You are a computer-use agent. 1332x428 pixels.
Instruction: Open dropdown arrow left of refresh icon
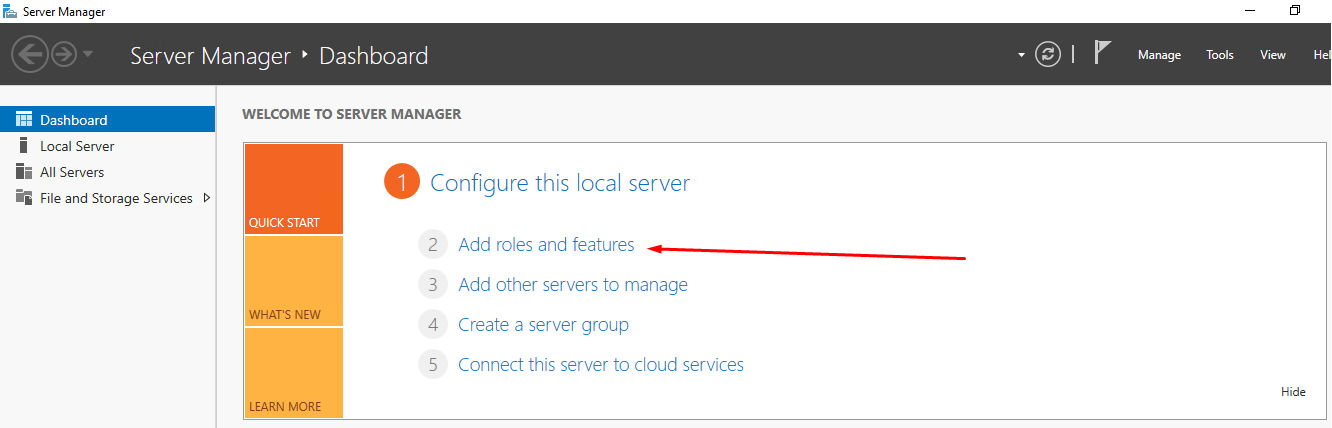point(1021,55)
